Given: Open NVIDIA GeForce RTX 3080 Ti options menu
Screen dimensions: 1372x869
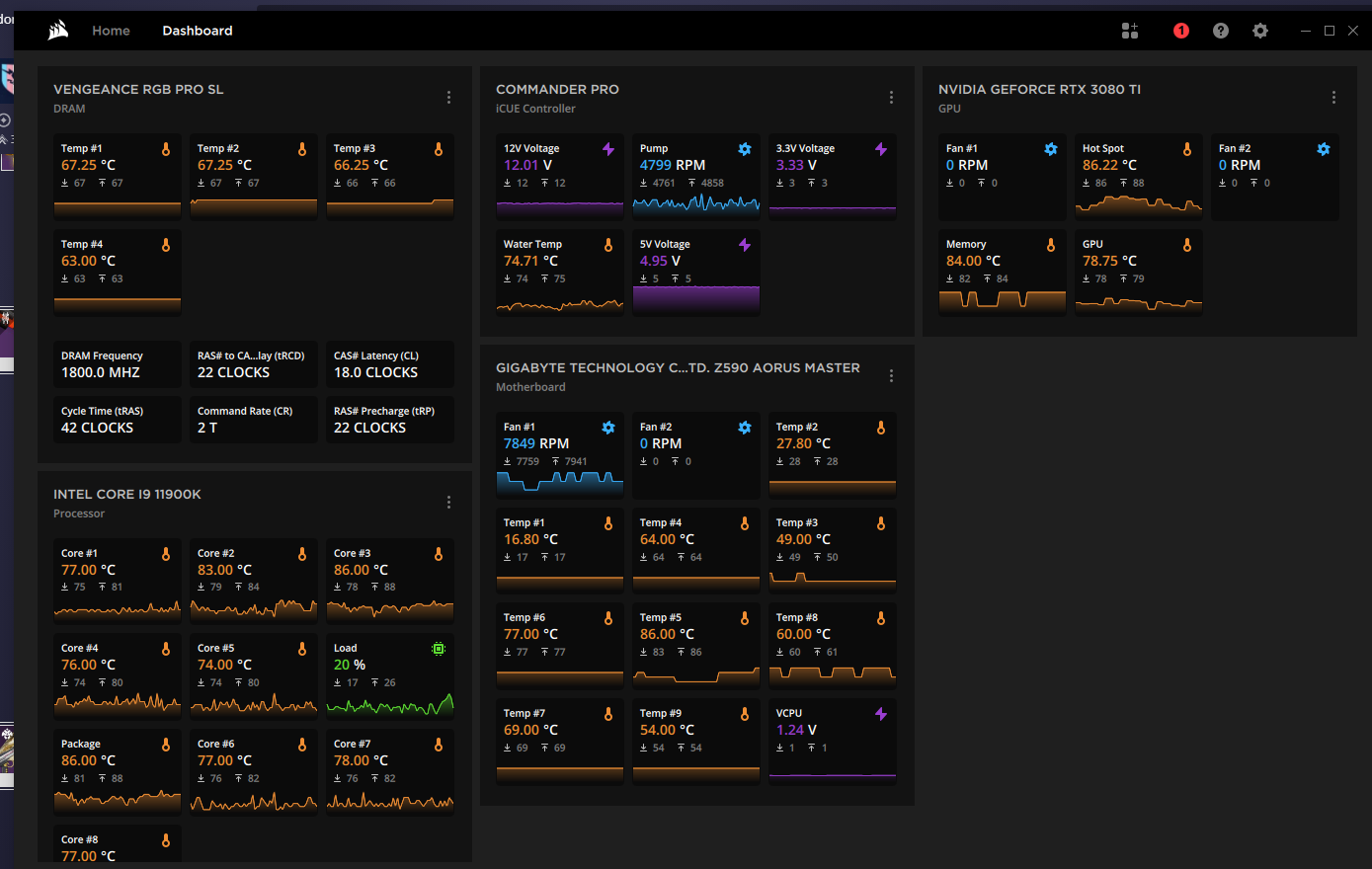Looking at the screenshot, I should tap(1333, 98).
